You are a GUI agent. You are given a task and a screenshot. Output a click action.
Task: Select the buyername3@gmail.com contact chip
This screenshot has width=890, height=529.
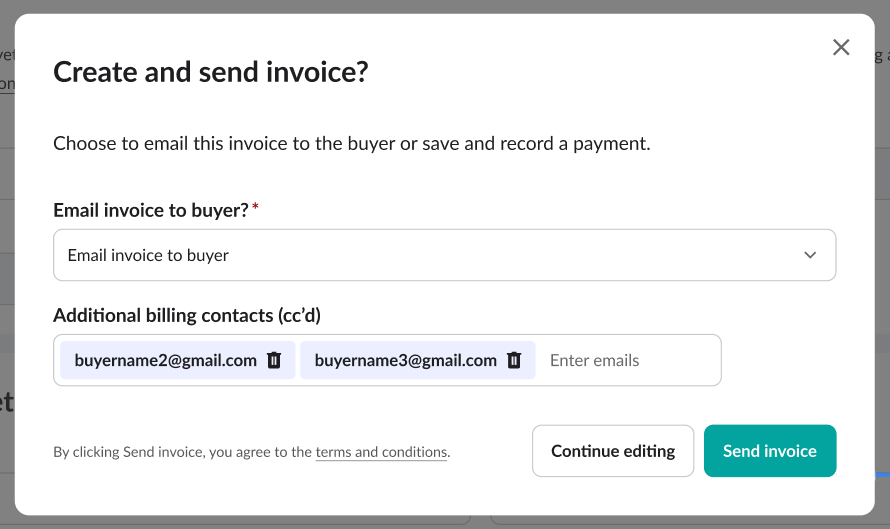click(405, 361)
